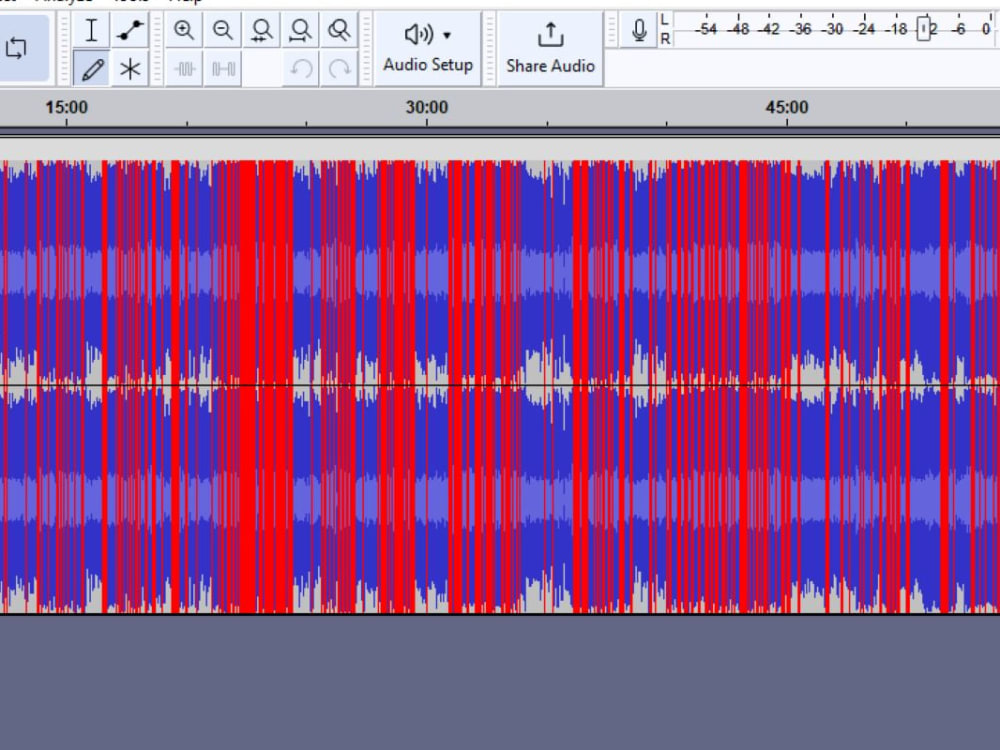Select the Envelope tool
Screen dimensions: 1000x750
click(x=130, y=30)
